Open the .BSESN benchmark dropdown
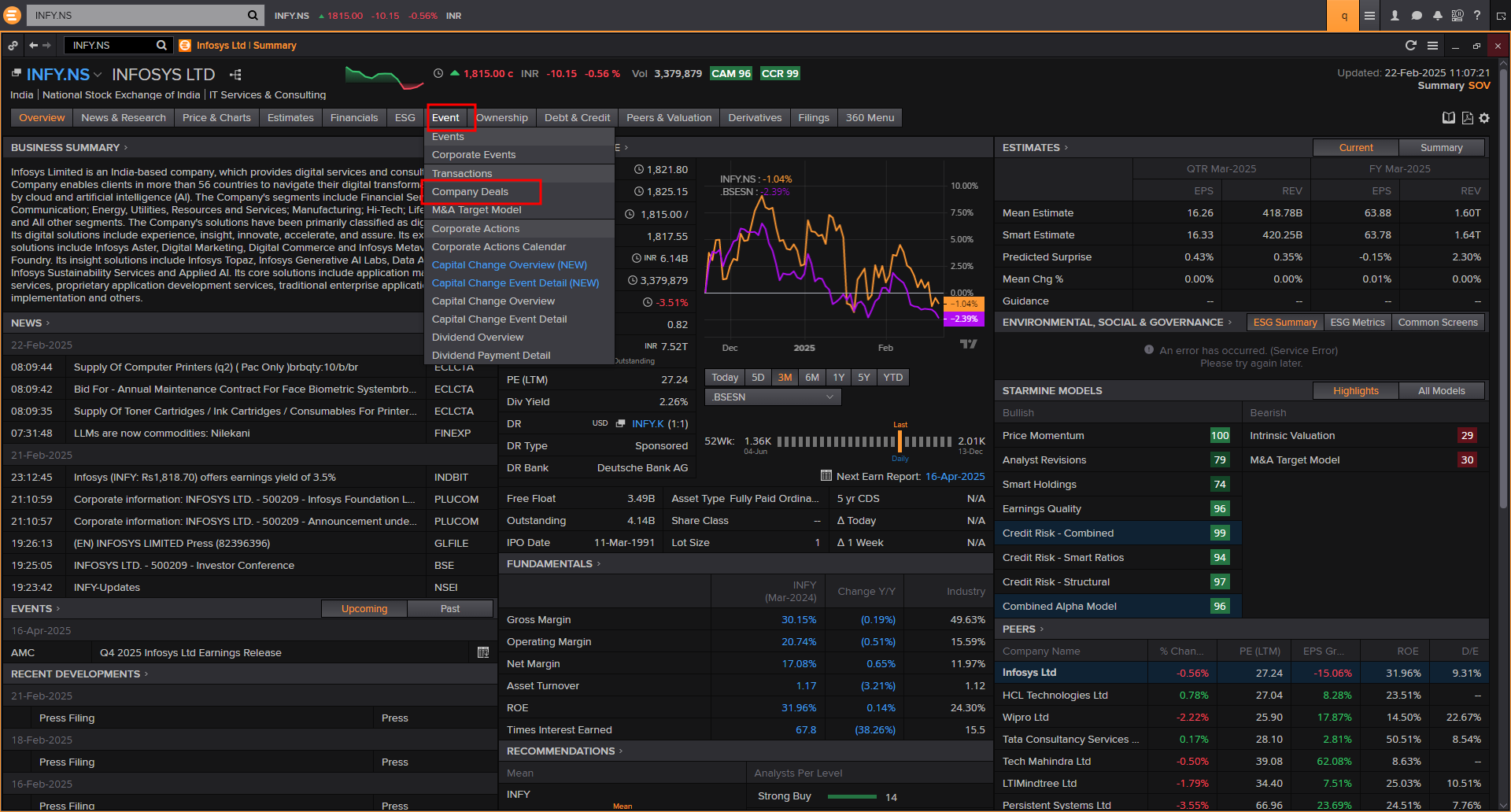The image size is (1511, 812). coord(772,397)
